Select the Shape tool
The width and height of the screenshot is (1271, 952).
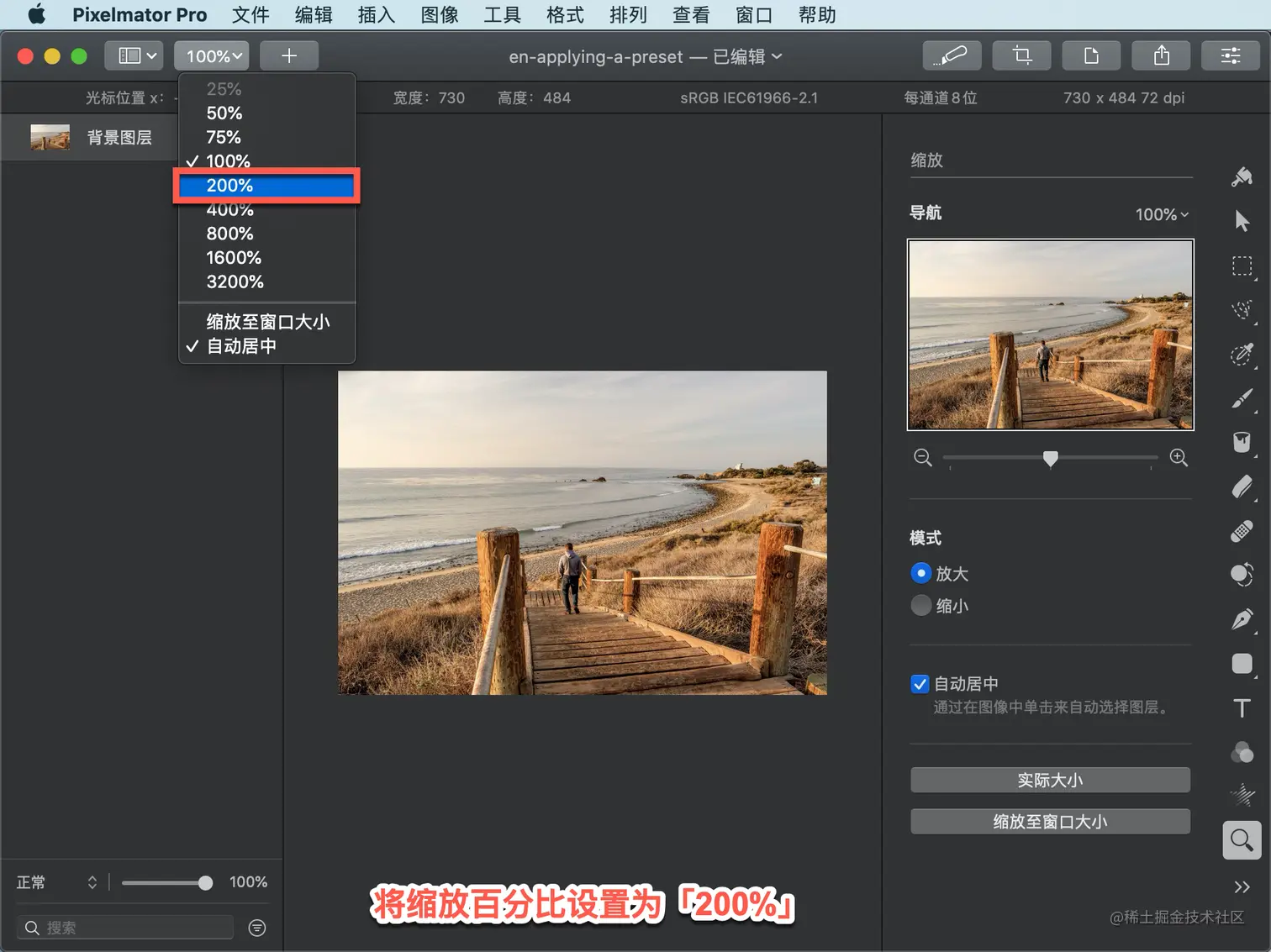pos(1242,664)
